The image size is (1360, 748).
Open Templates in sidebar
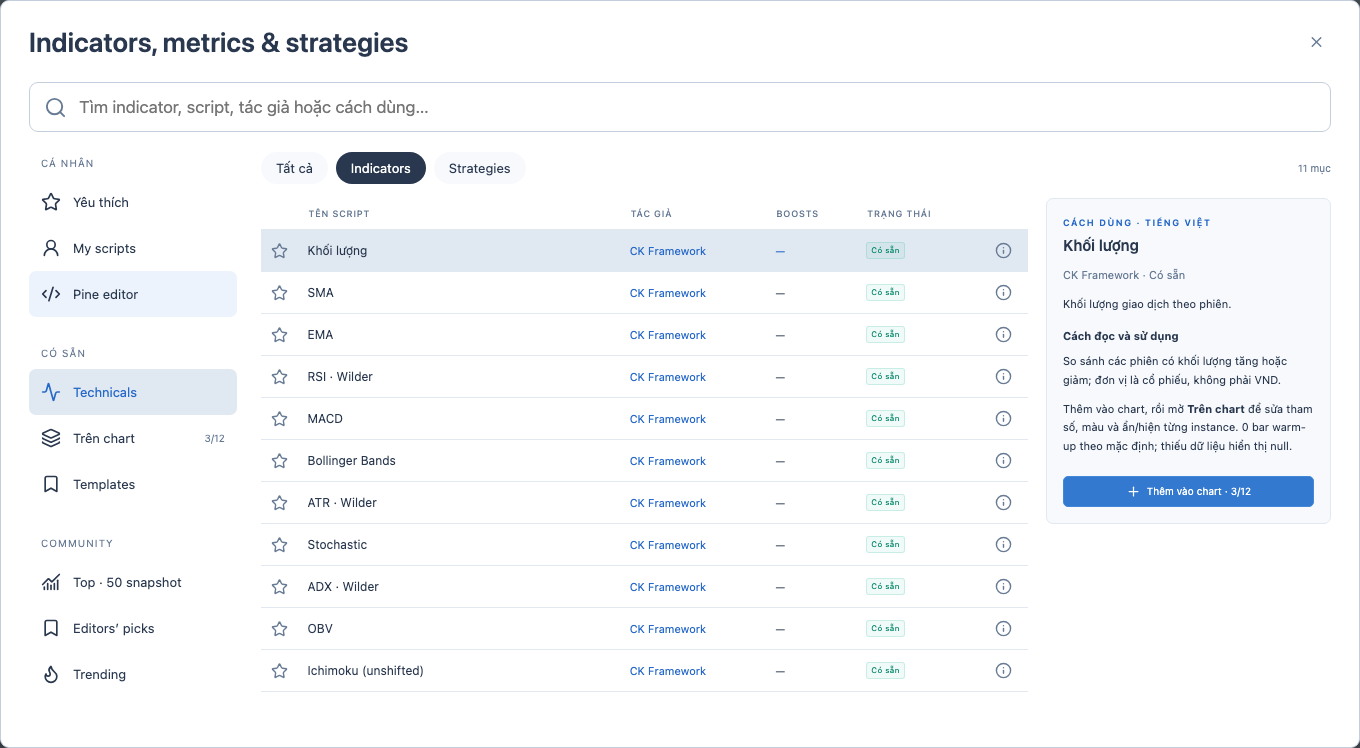133,484
